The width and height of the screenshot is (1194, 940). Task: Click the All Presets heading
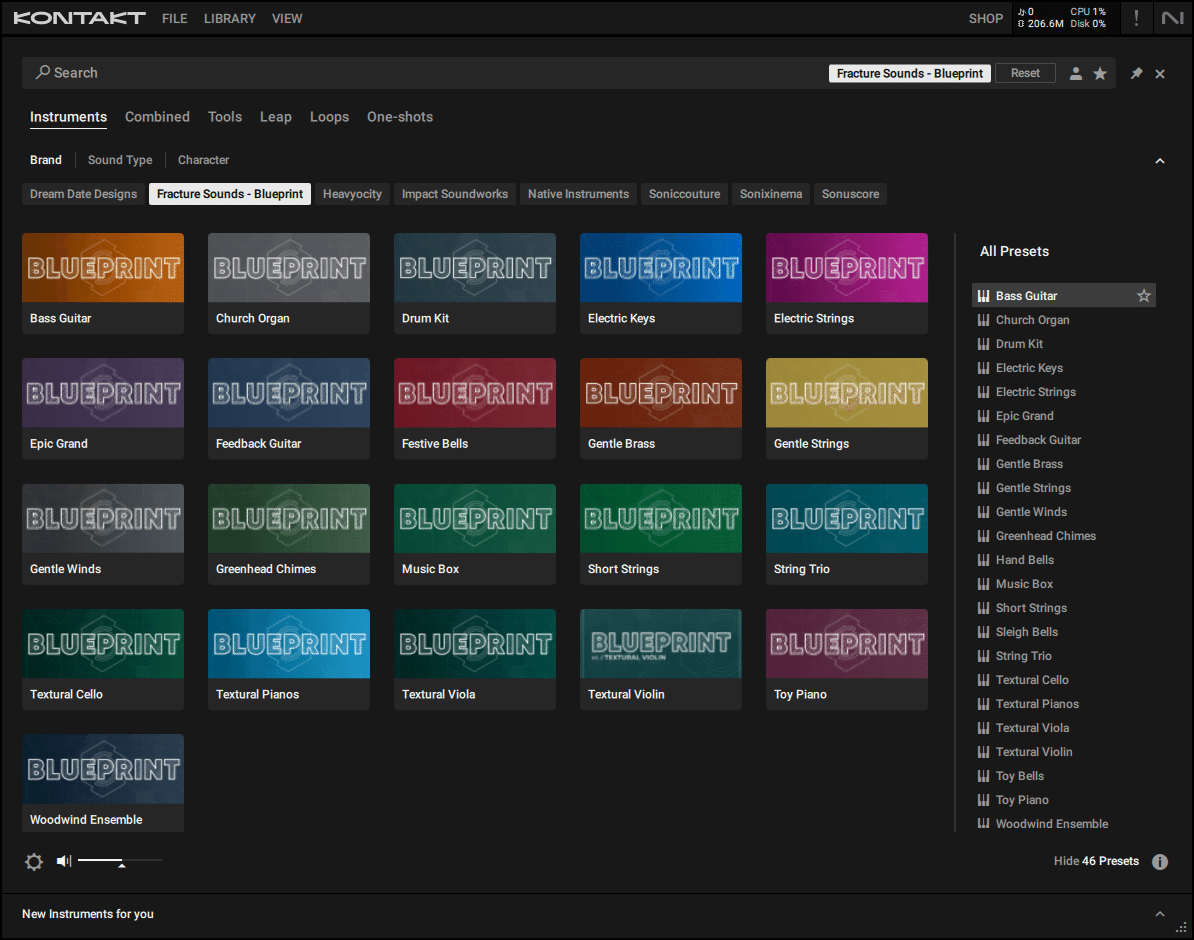pyautogui.click(x=1014, y=251)
